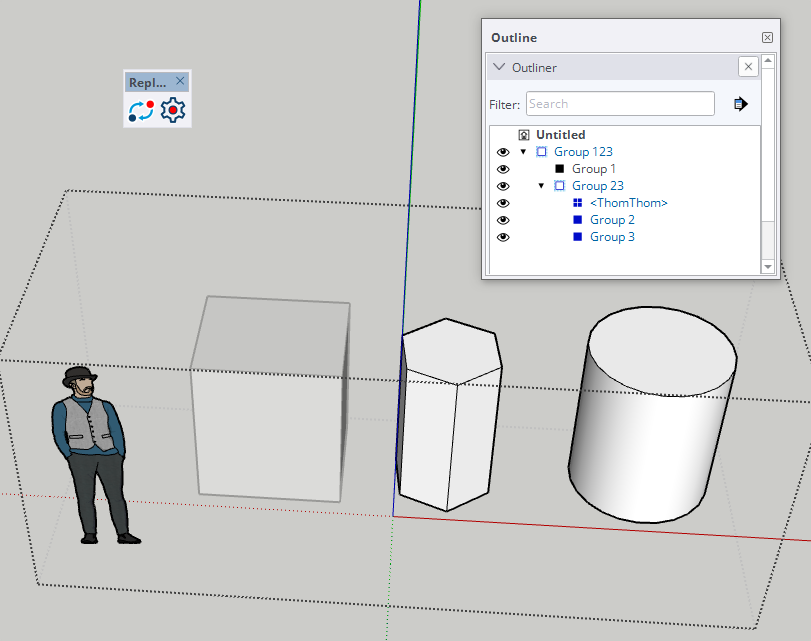The height and width of the screenshot is (641, 811).
Task: Select the Group 23 label in the Outliner
Action: 597,186
